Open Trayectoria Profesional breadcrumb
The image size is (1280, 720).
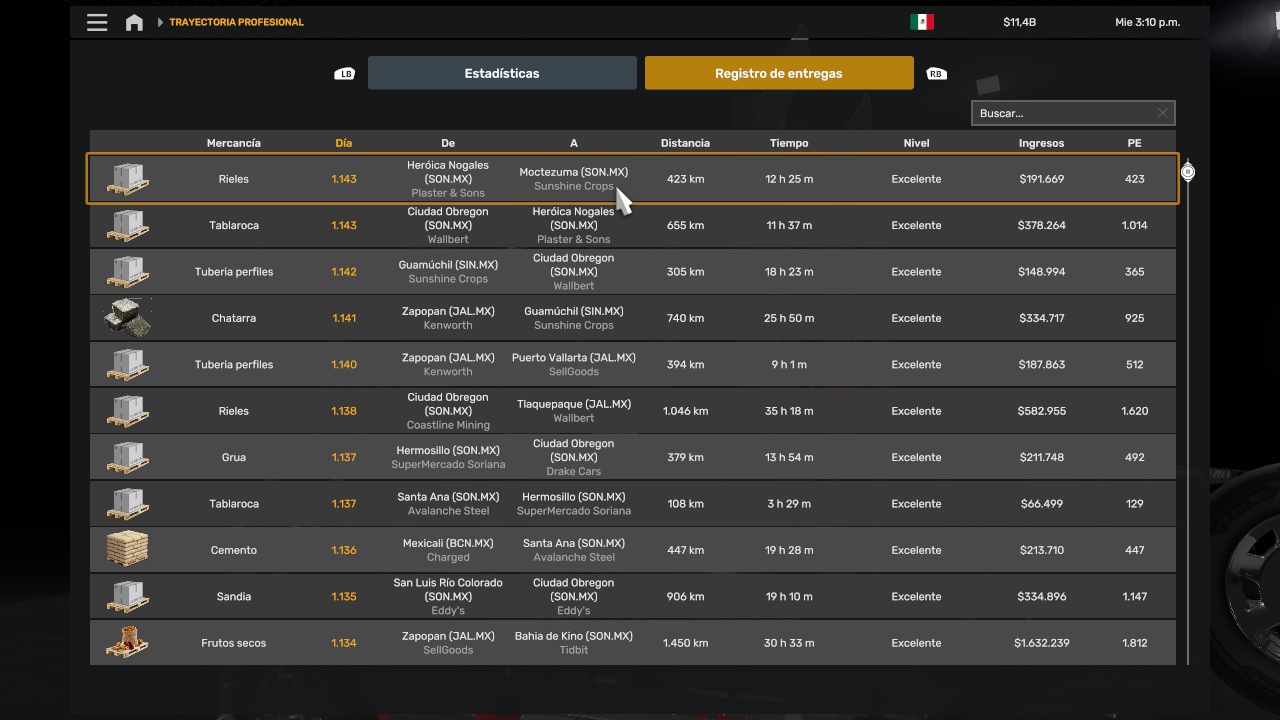click(x=236, y=22)
